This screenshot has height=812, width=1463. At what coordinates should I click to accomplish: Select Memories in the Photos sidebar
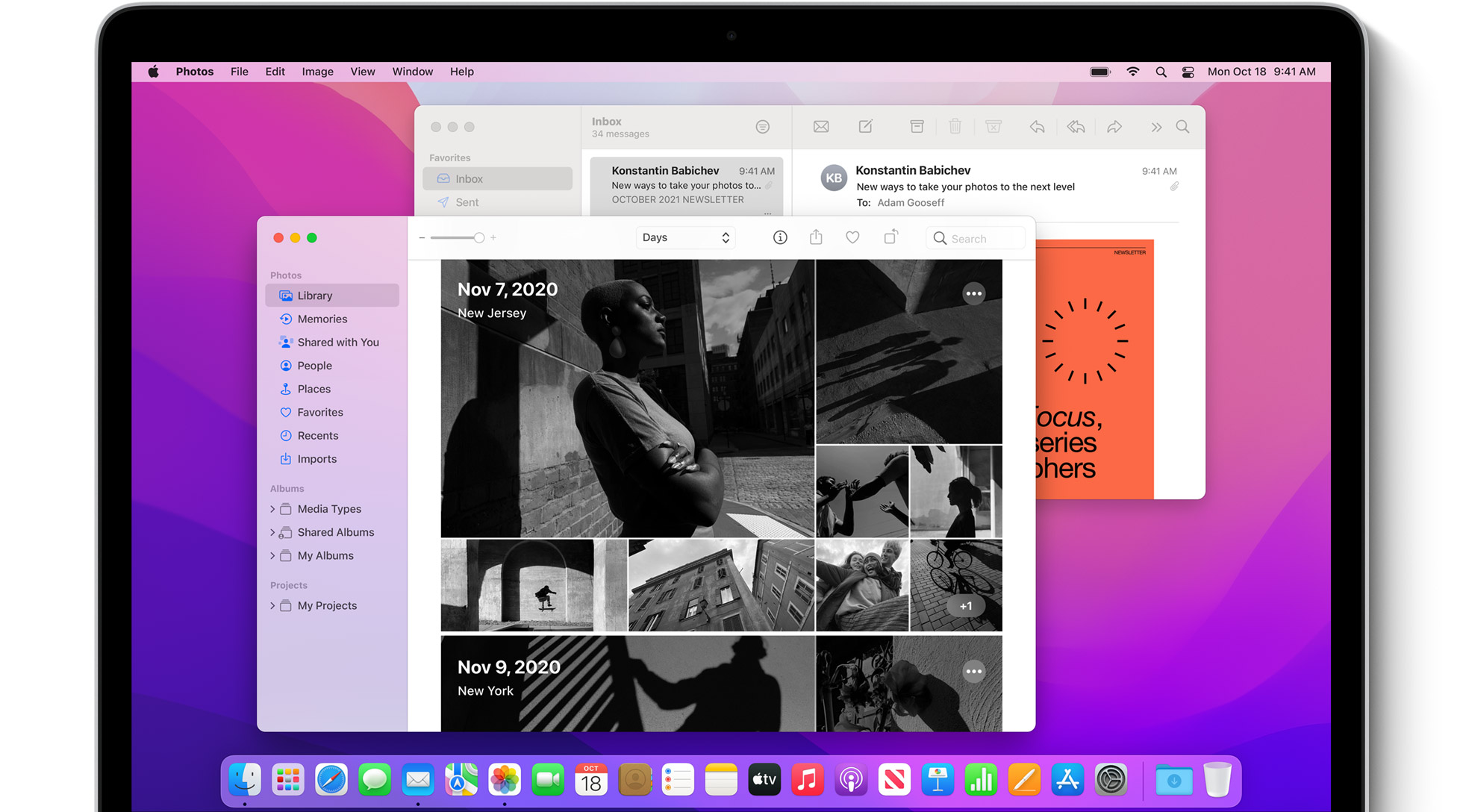pyautogui.click(x=322, y=319)
